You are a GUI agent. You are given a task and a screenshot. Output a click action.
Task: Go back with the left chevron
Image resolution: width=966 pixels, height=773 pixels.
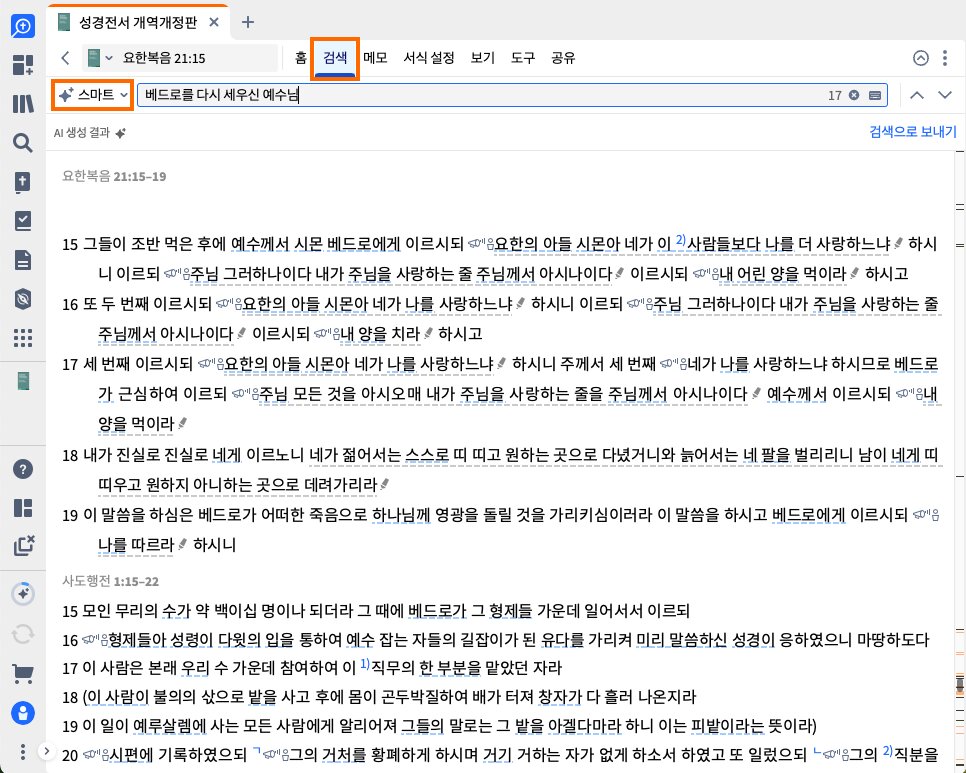pyautogui.click(x=65, y=58)
